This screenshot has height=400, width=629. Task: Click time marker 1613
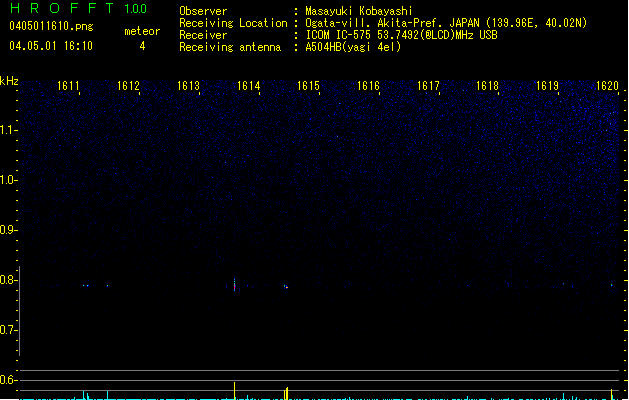point(188,86)
